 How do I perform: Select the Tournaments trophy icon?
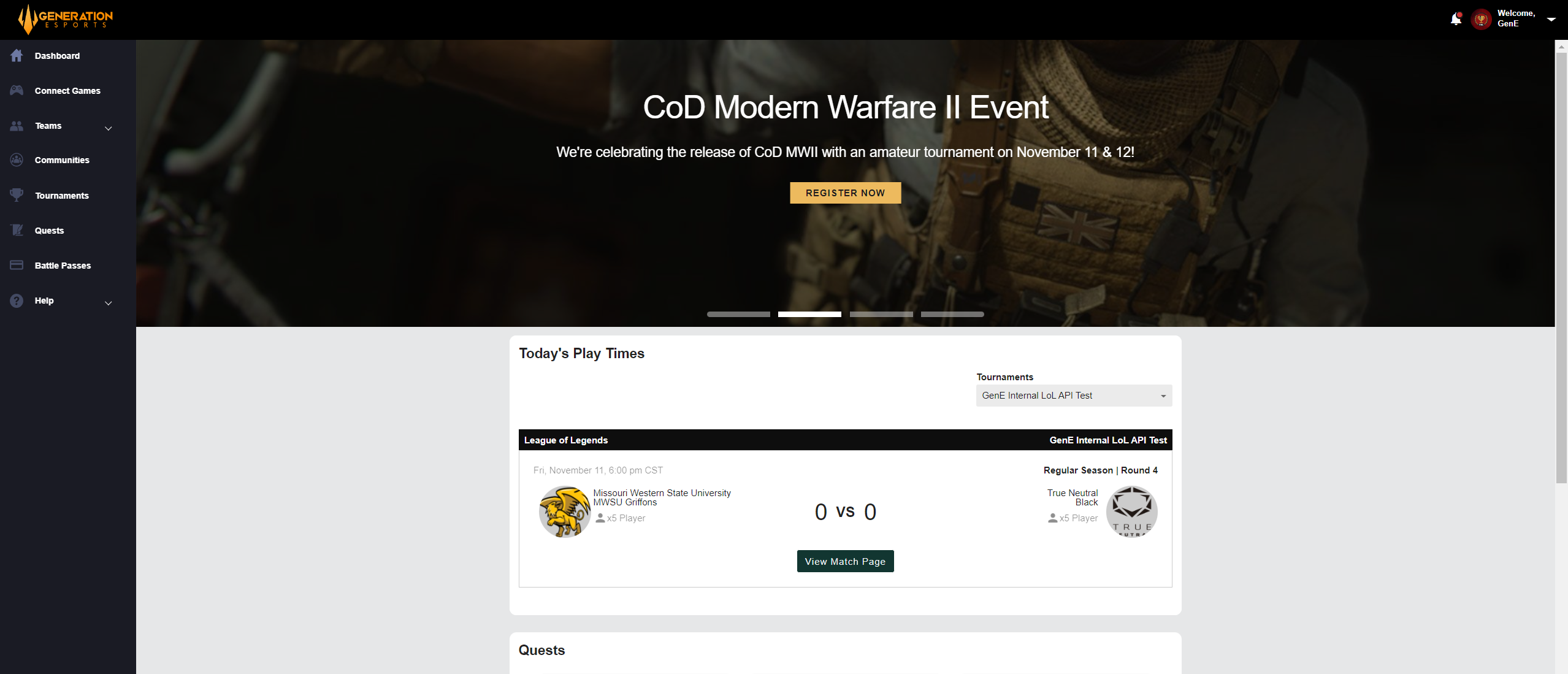(x=17, y=195)
